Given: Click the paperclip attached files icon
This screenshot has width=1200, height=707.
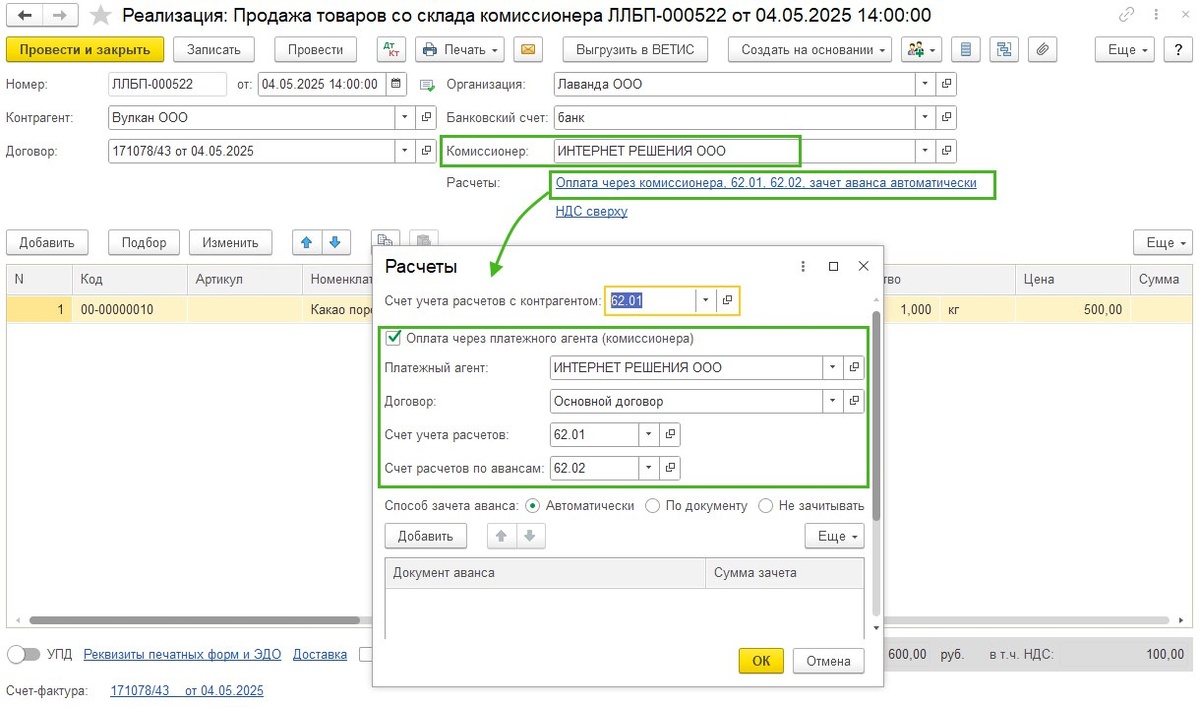Looking at the screenshot, I should click(x=1043, y=49).
